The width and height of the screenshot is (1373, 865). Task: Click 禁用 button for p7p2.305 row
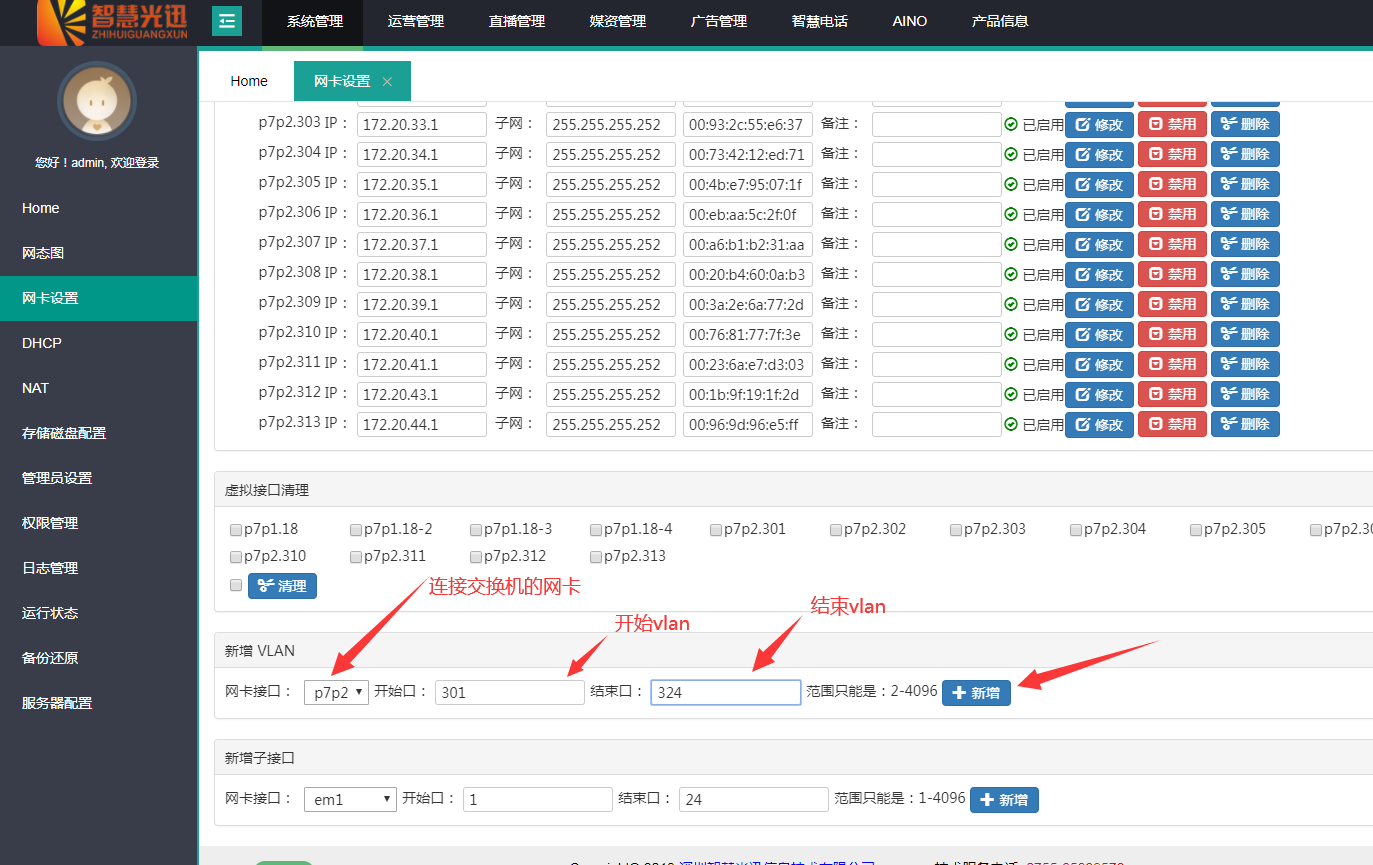1172,185
